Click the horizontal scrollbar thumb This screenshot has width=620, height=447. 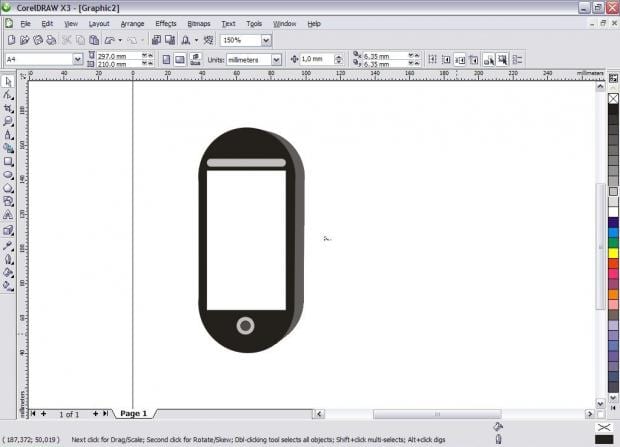[x=437, y=414]
